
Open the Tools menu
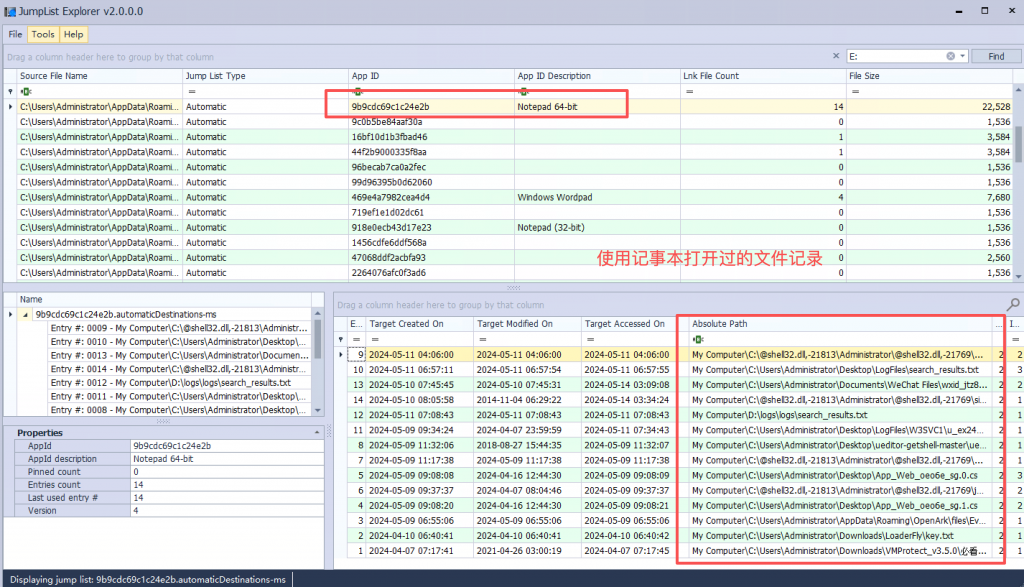pos(43,34)
